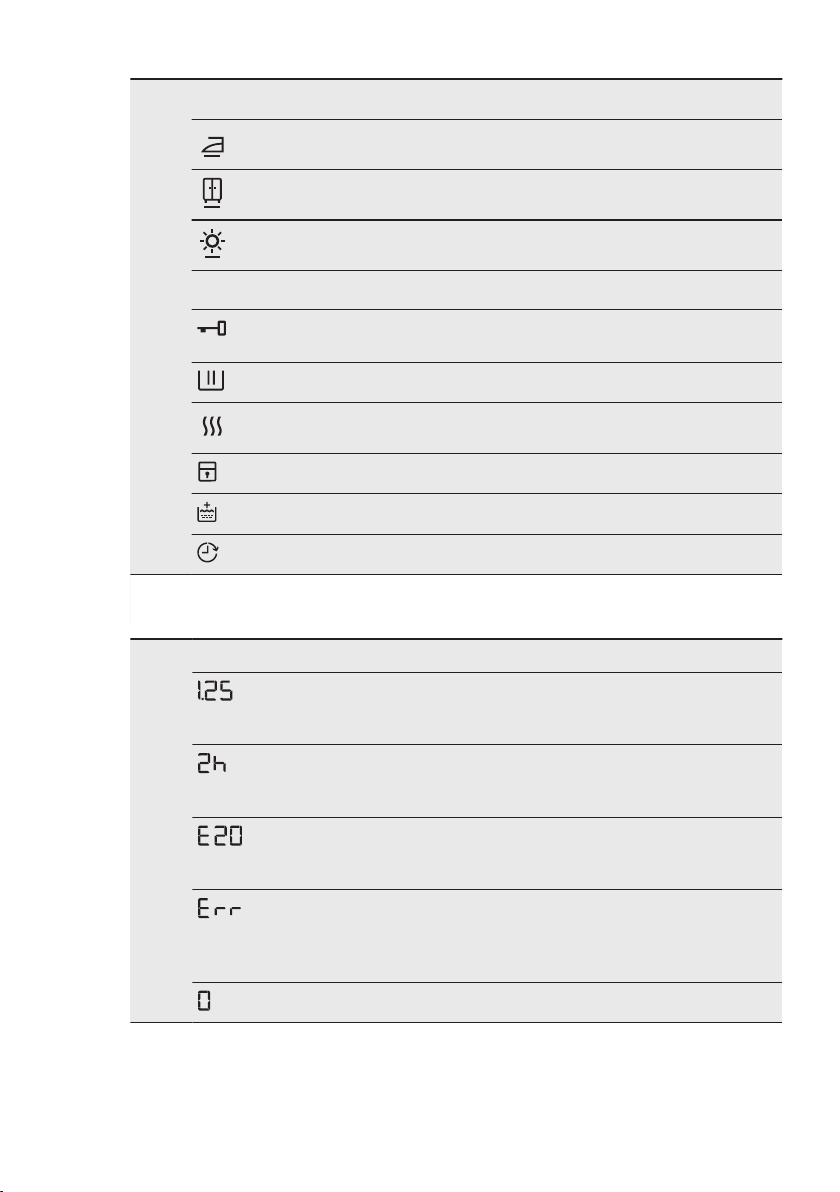Click the door lock box icon
Image resolution: width=840 pixels, height=1192 pixels.
(208, 472)
